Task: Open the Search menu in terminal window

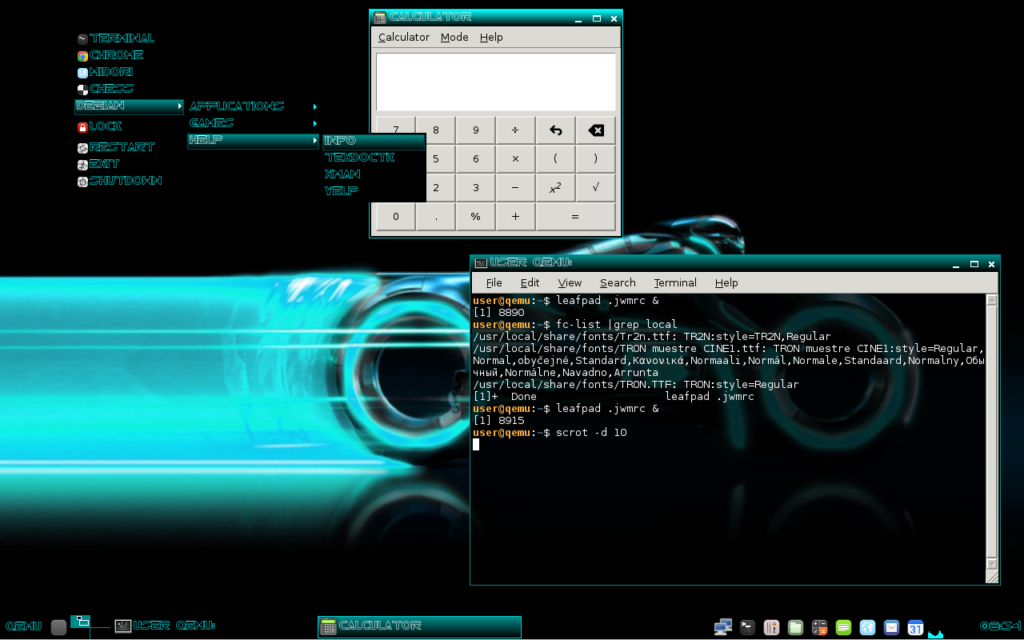Action: click(617, 283)
